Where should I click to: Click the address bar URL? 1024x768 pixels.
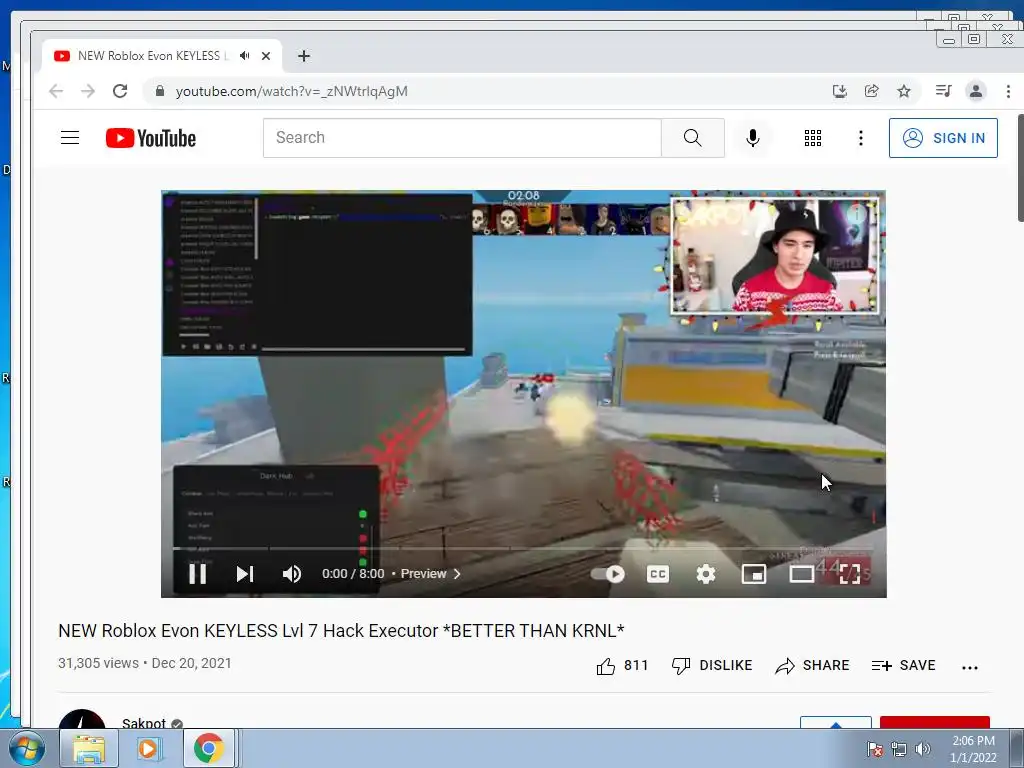(x=291, y=91)
